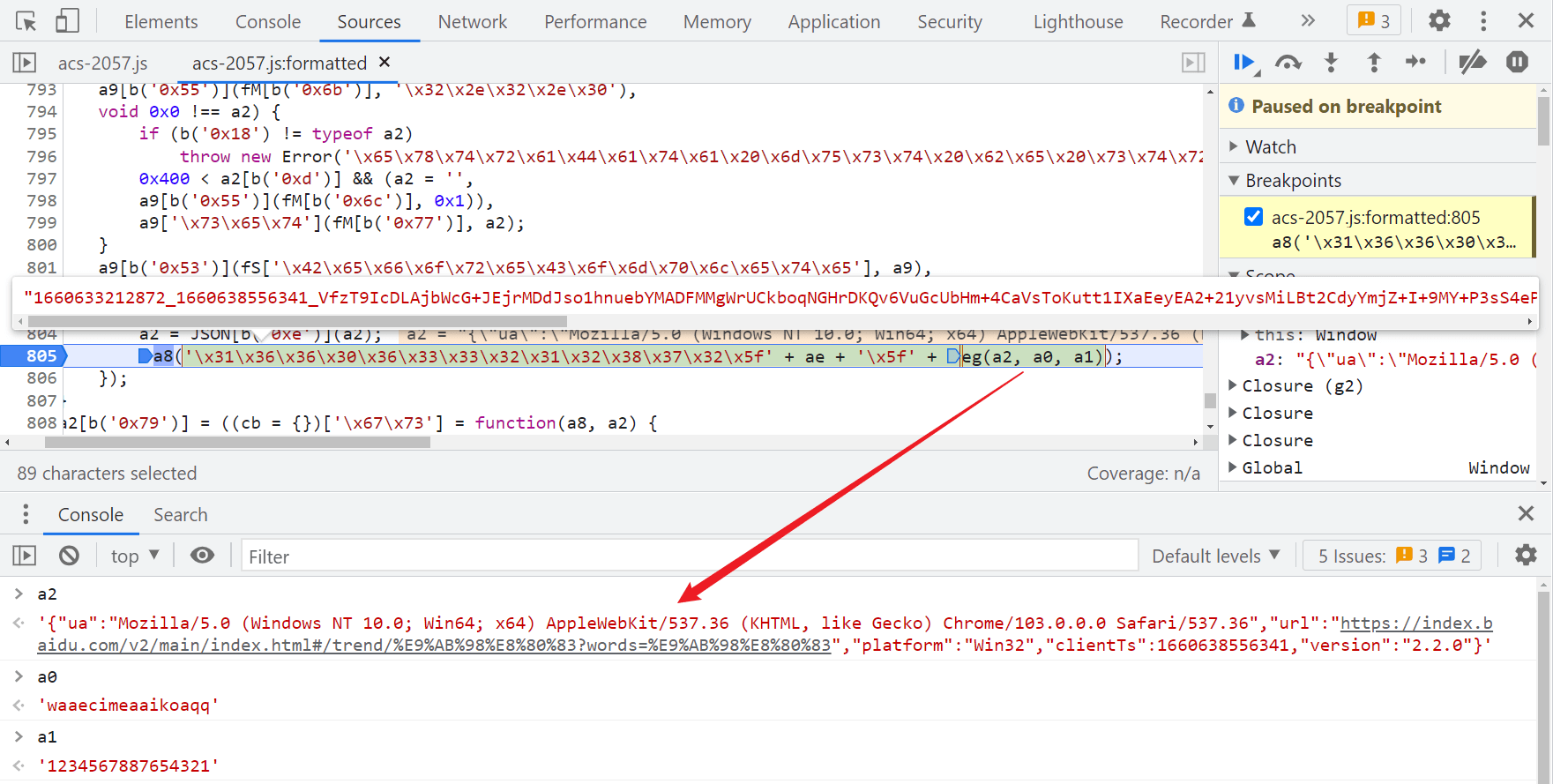The height and width of the screenshot is (784, 1553).
Task: Click the 5 Issues button
Action: [1393, 556]
